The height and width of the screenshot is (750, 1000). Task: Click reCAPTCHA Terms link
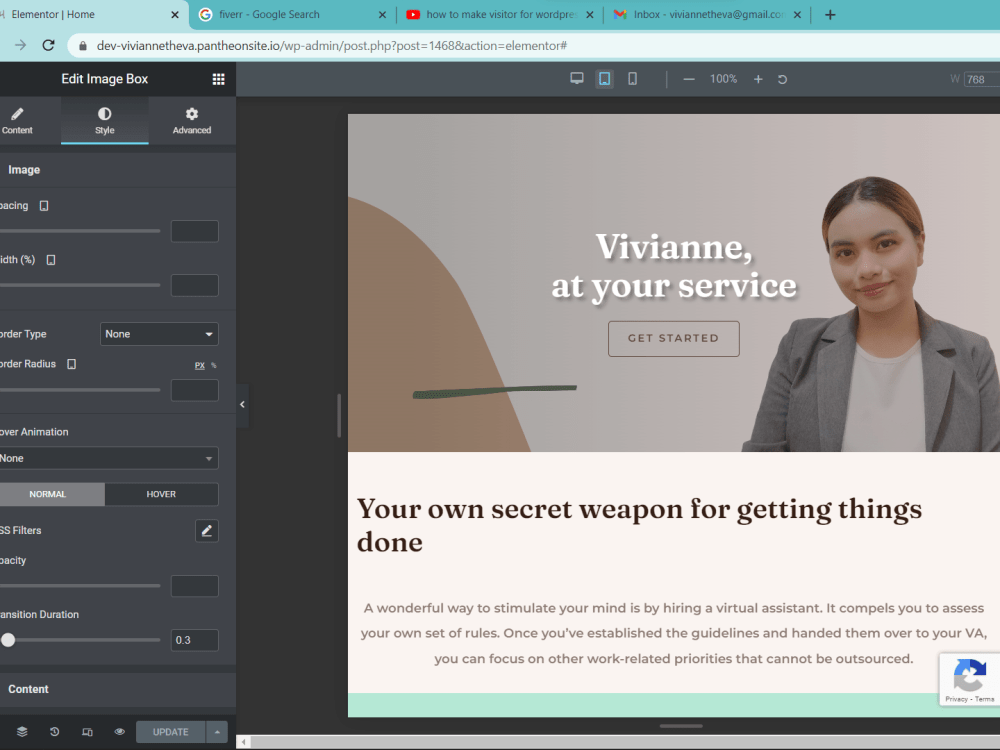tap(985, 699)
